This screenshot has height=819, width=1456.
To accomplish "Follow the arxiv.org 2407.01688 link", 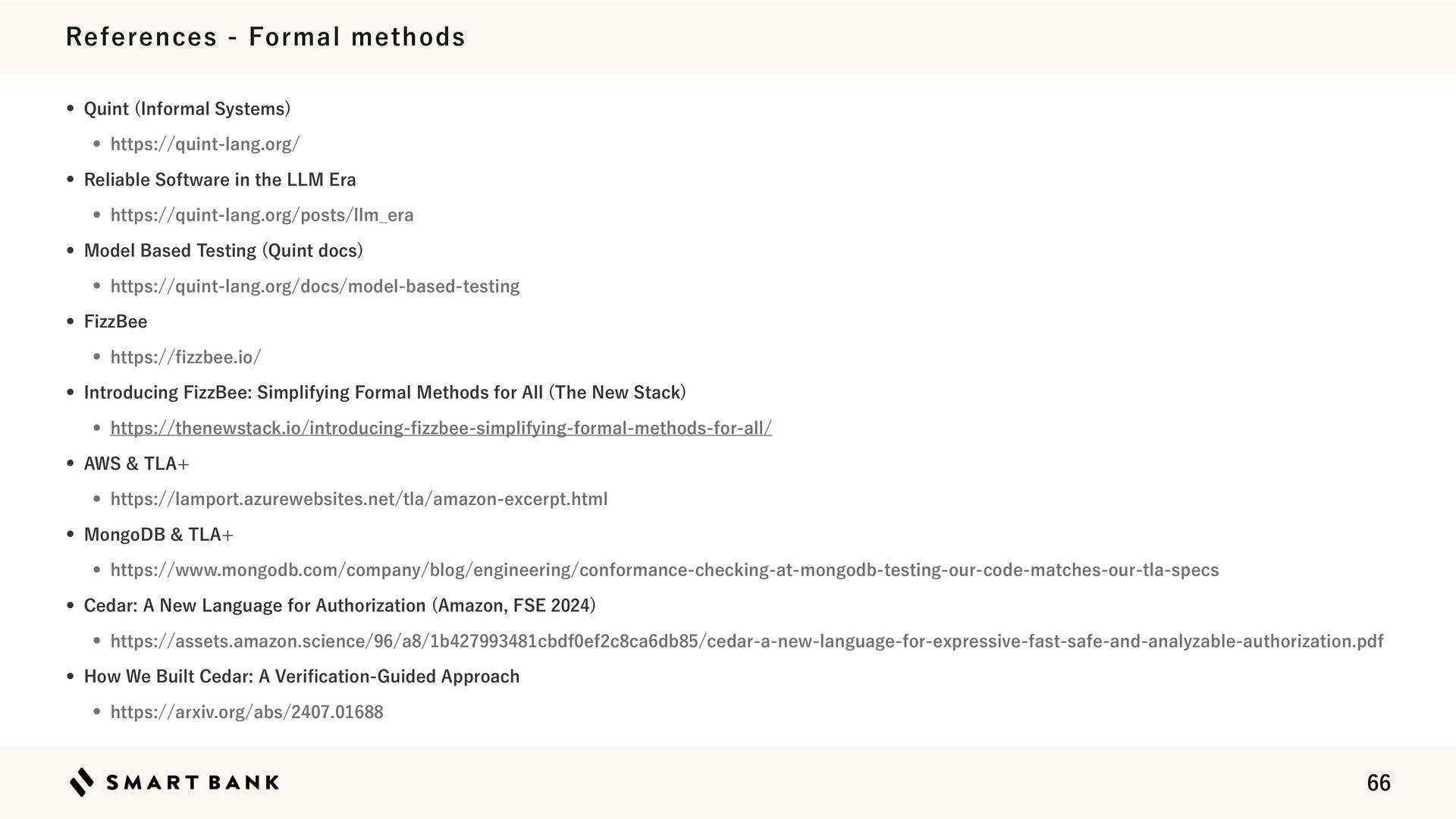I will pos(246,712).
